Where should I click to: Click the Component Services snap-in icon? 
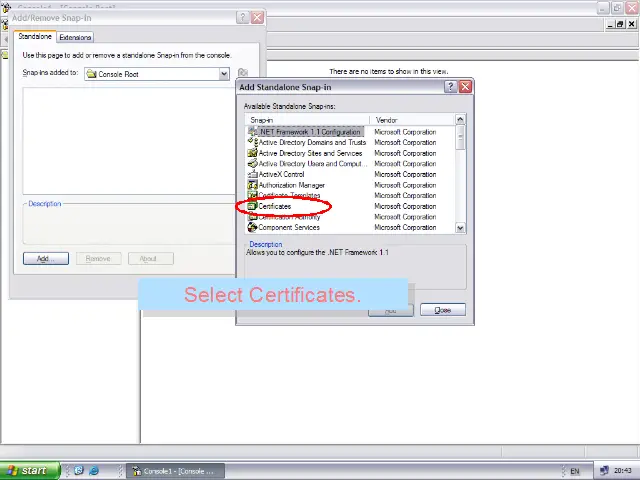click(252, 227)
